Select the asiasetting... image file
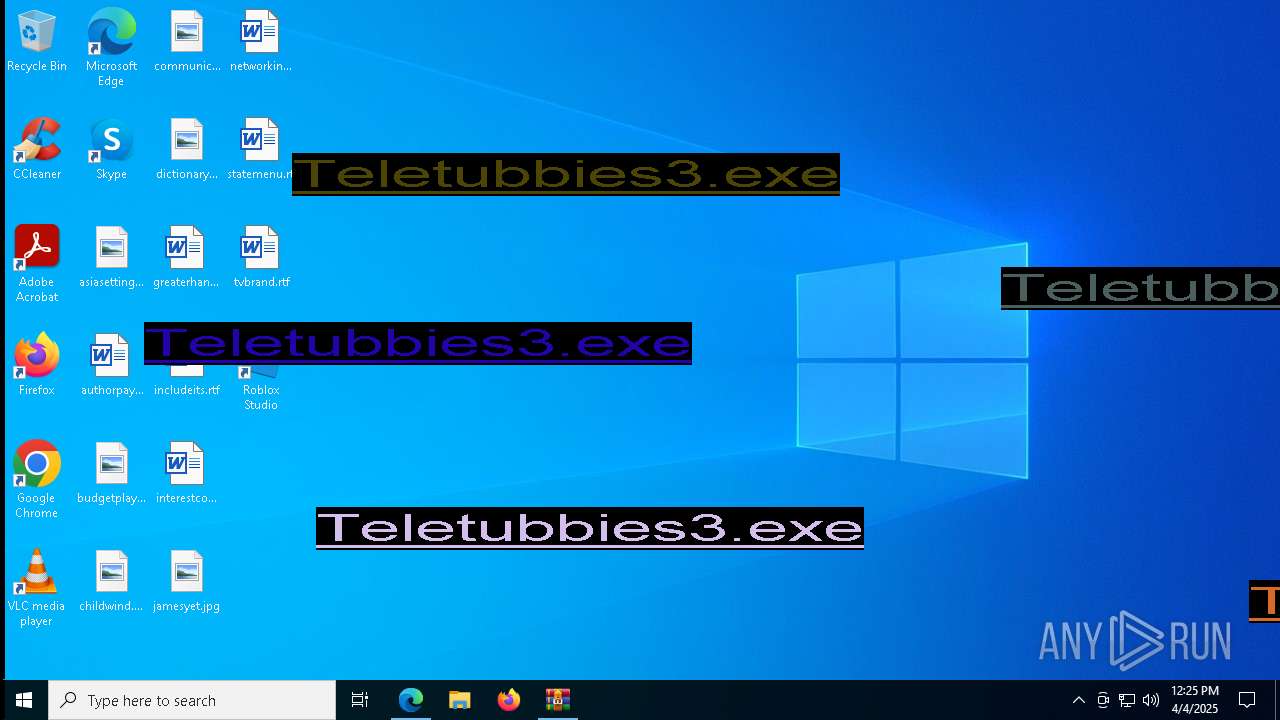 point(111,258)
